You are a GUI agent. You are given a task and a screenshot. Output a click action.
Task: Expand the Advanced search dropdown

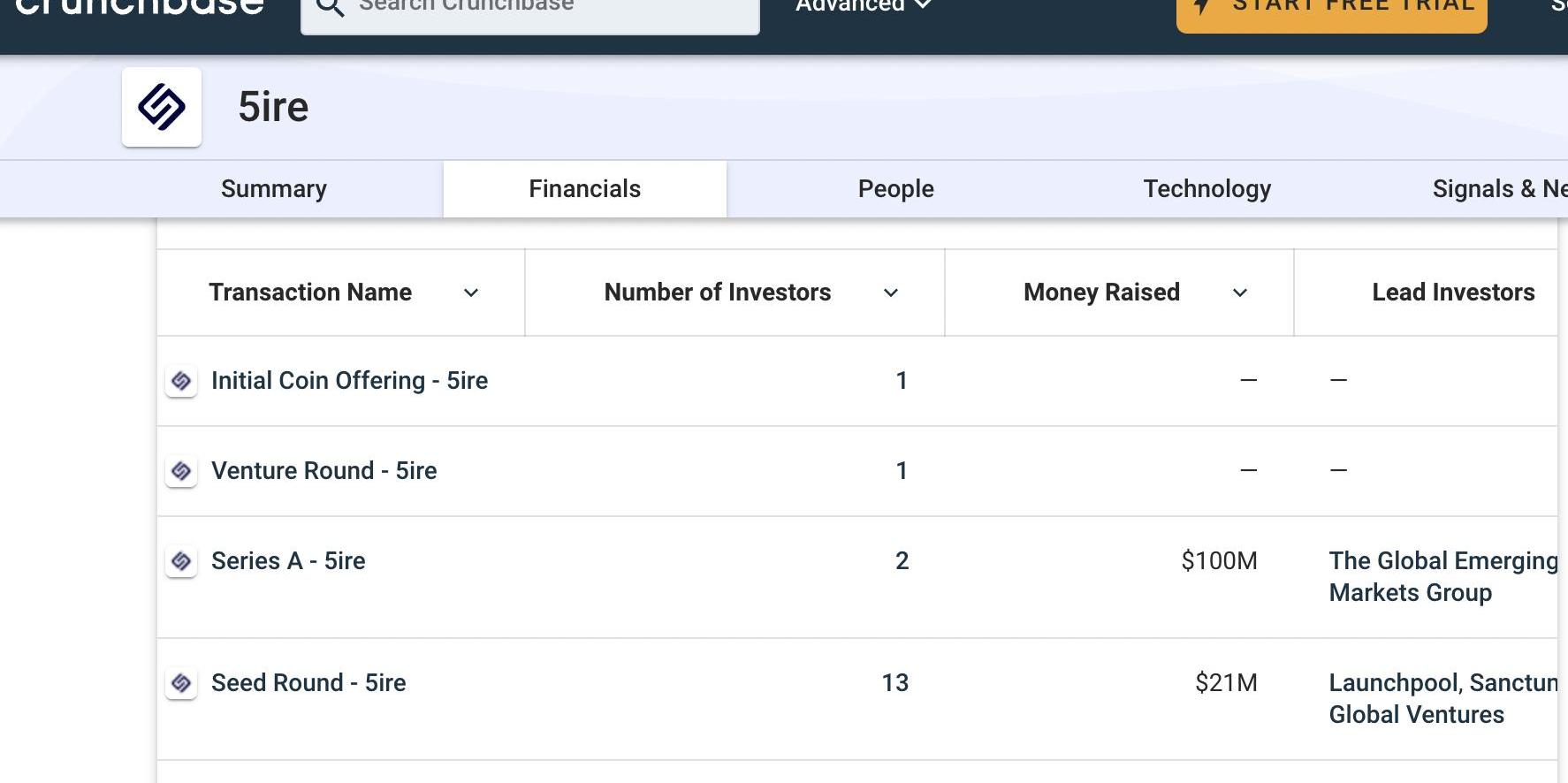[x=864, y=6]
